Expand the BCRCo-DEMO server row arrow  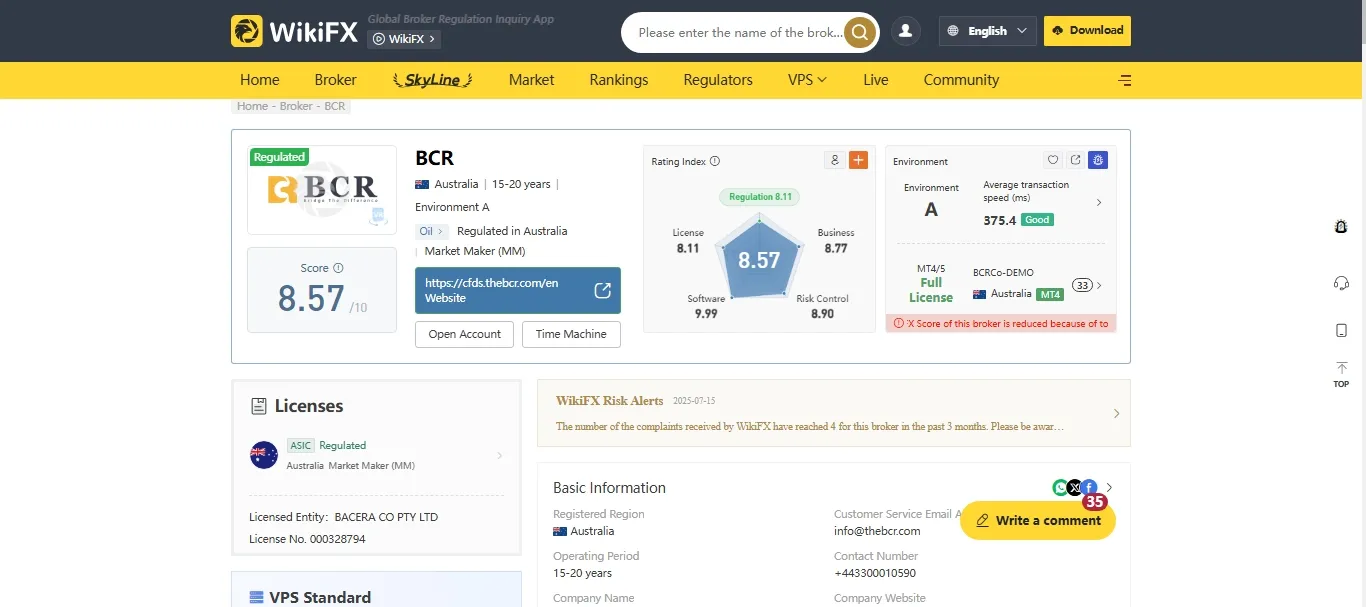[1099, 285]
